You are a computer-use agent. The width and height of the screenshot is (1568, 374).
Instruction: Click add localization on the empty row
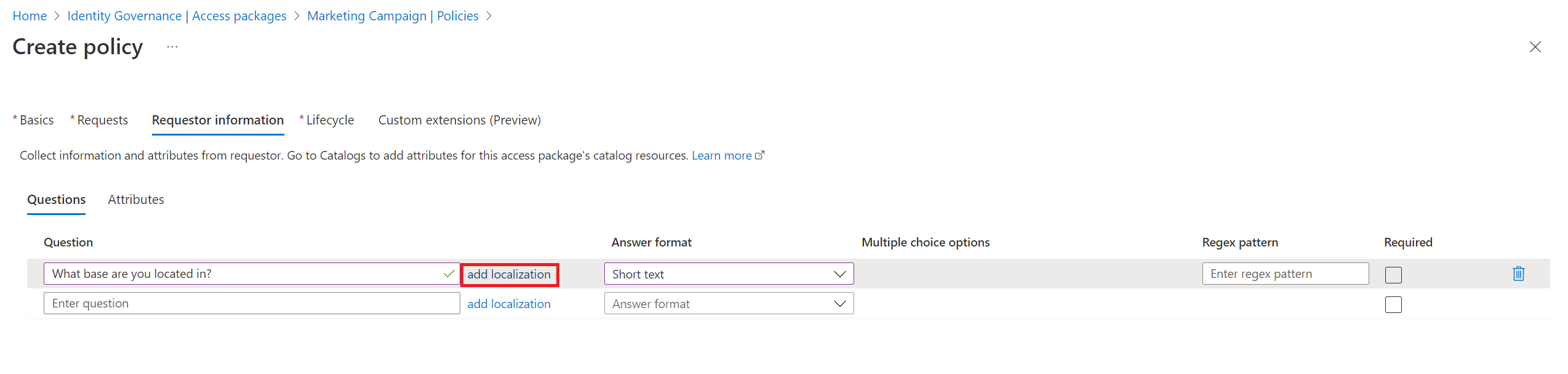509,304
